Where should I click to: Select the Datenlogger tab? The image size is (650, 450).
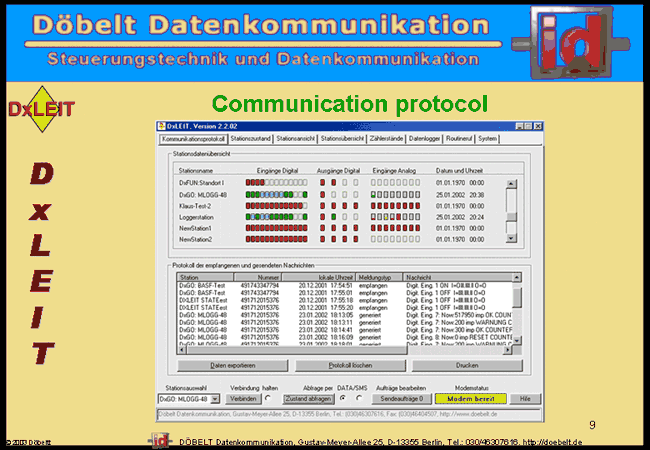click(x=424, y=139)
